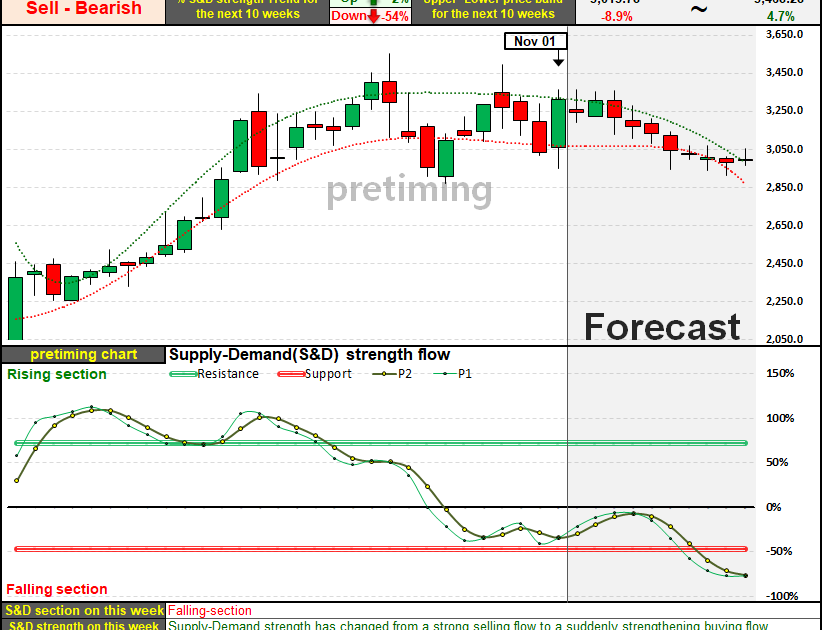Click the '3,650.0' price axis label
This screenshot has width=822, height=630.
pos(784,35)
